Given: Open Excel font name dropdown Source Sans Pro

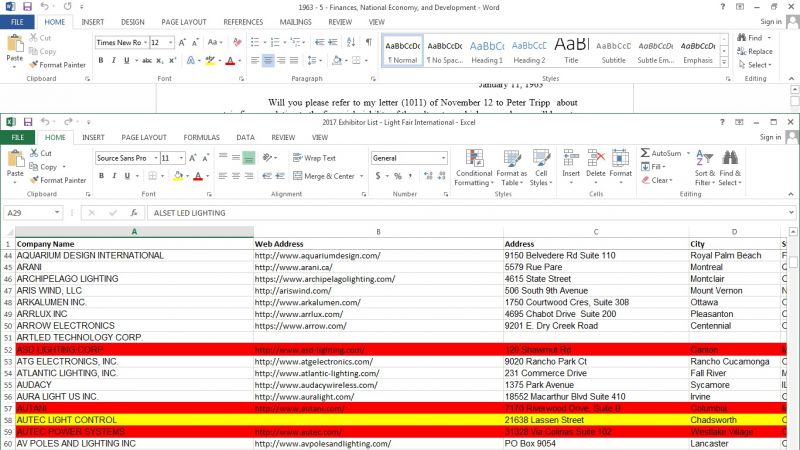Looking at the screenshot, I should tap(156, 158).
